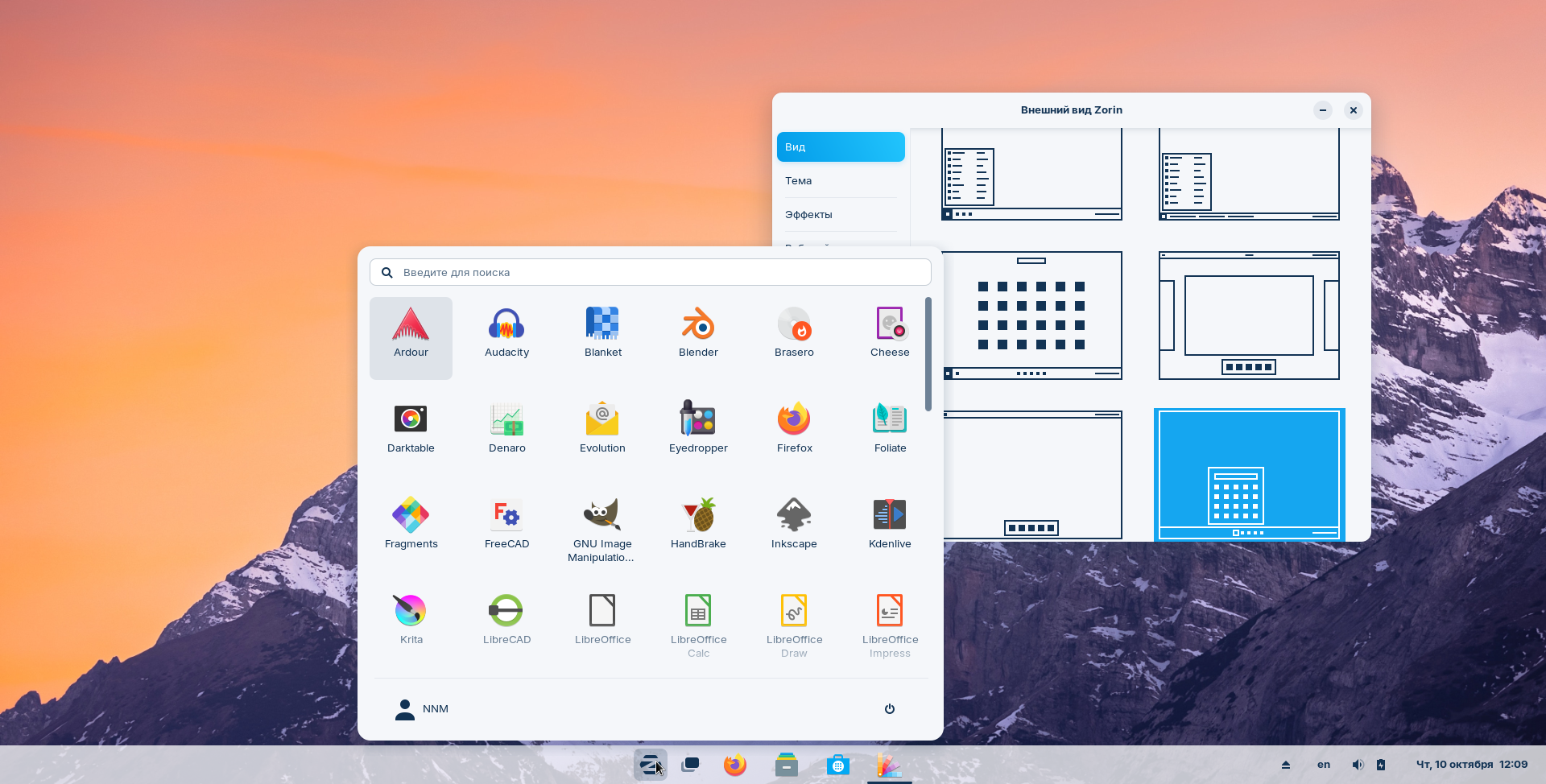Screen dimensions: 1546x784
Task: Open the taskbar activities overview icon
Action: (690, 765)
